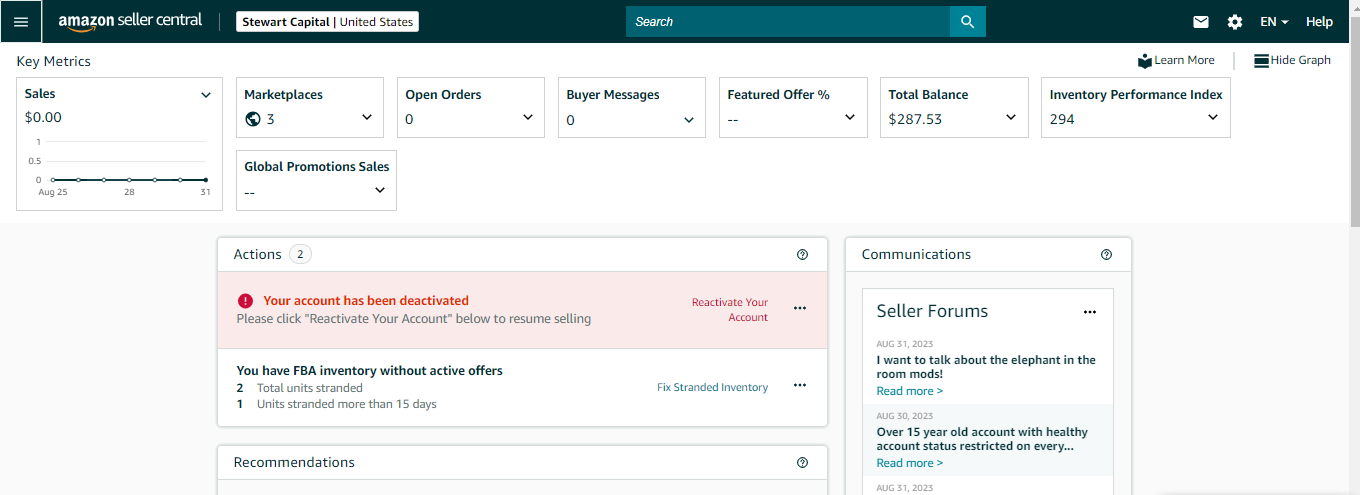
Task: Open more options for FBA stranded inventory
Action: pyautogui.click(x=800, y=385)
